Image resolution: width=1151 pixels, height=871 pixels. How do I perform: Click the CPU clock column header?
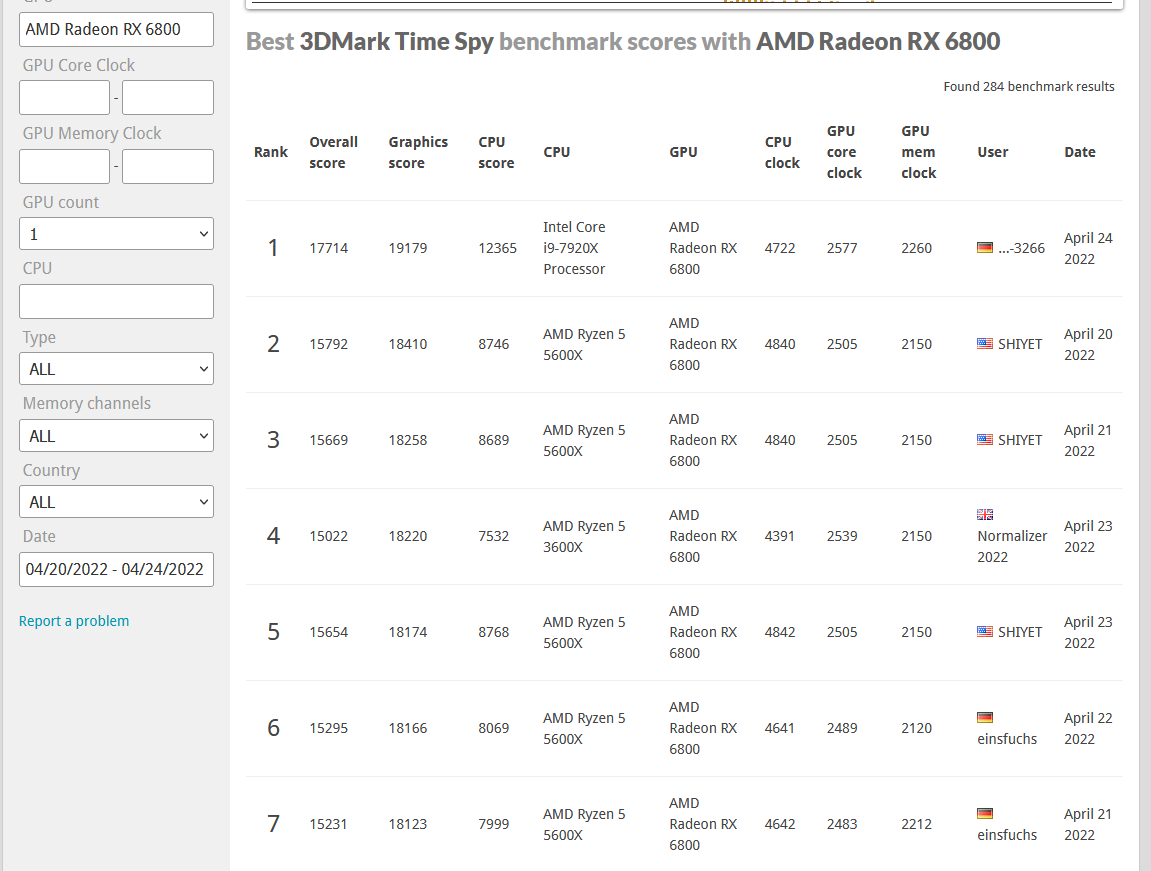[782, 152]
